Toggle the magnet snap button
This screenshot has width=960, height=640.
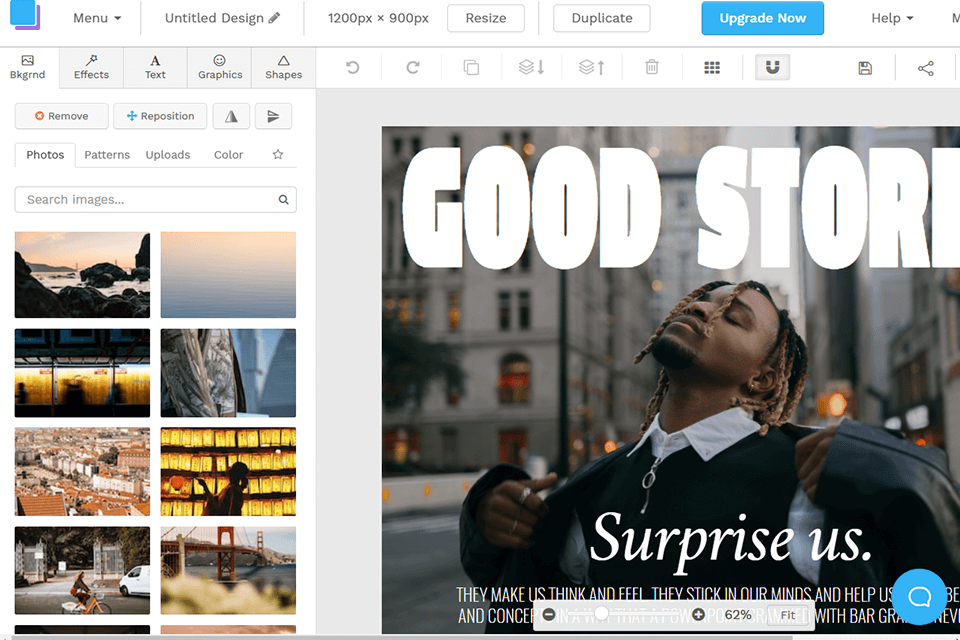(x=772, y=67)
